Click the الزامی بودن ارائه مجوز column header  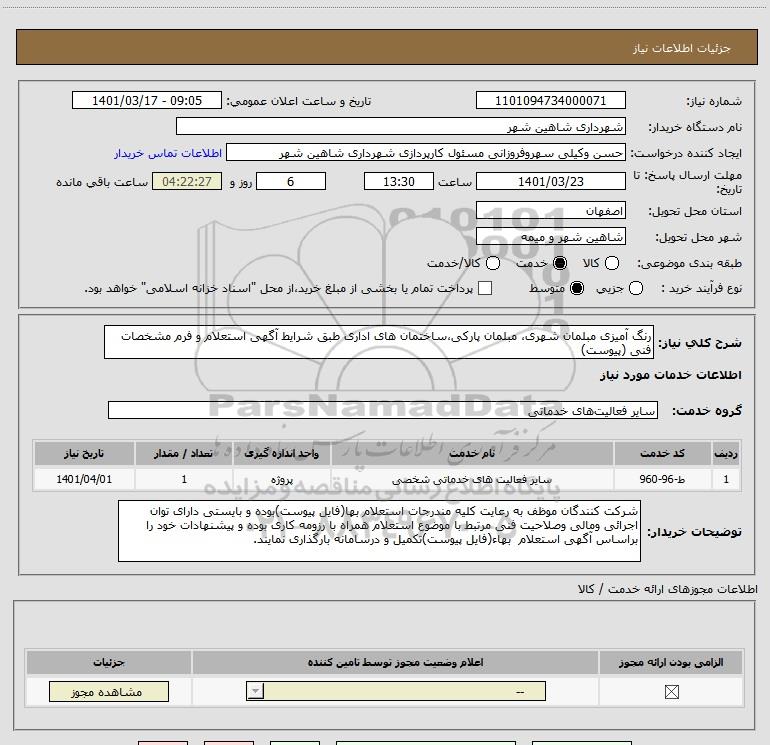point(671,662)
